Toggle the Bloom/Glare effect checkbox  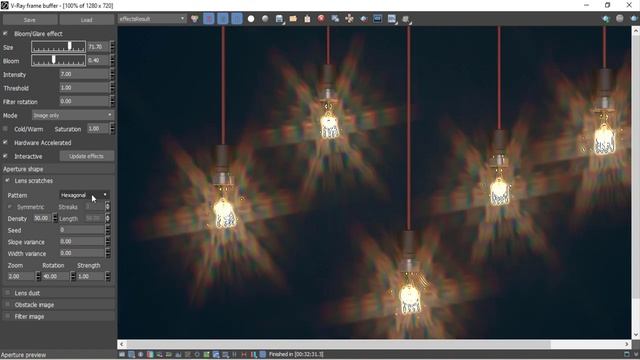click(x=5, y=33)
